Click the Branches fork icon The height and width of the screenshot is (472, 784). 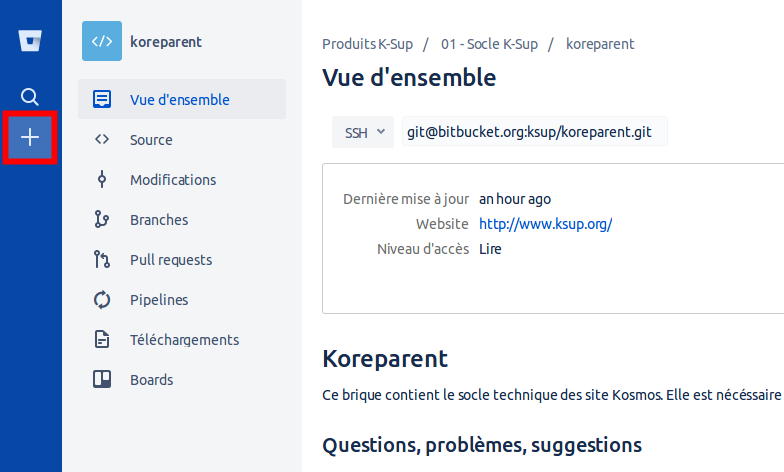click(x=102, y=219)
